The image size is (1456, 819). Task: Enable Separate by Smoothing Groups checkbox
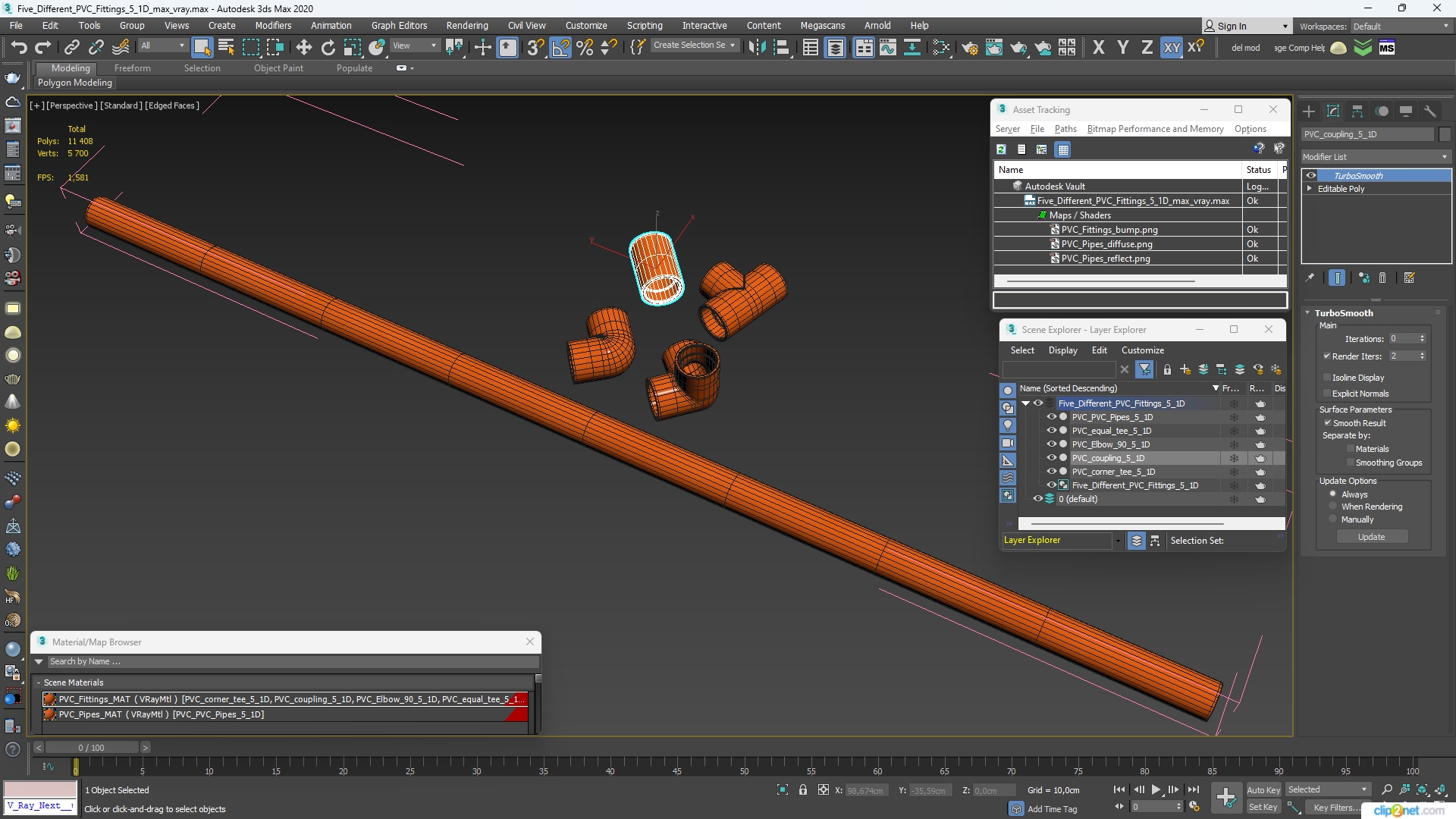click(1350, 462)
